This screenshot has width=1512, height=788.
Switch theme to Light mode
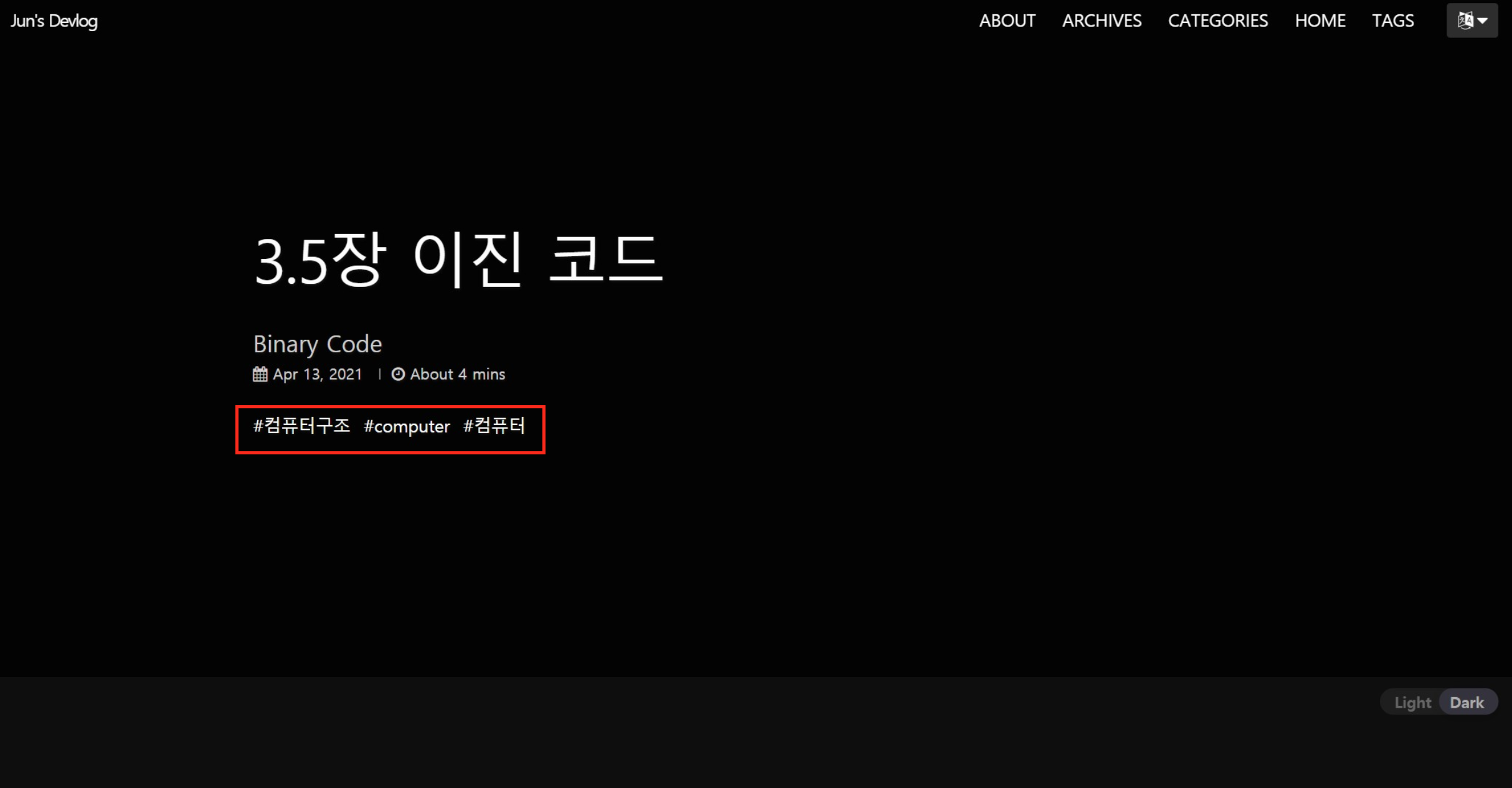[x=1412, y=702]
